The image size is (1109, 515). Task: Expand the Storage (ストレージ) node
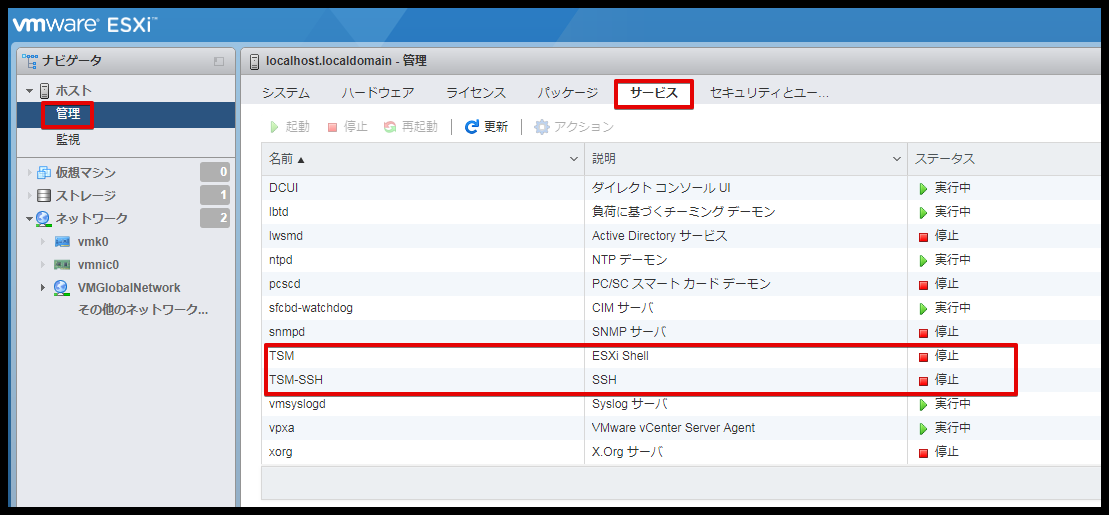click(30, 195)
